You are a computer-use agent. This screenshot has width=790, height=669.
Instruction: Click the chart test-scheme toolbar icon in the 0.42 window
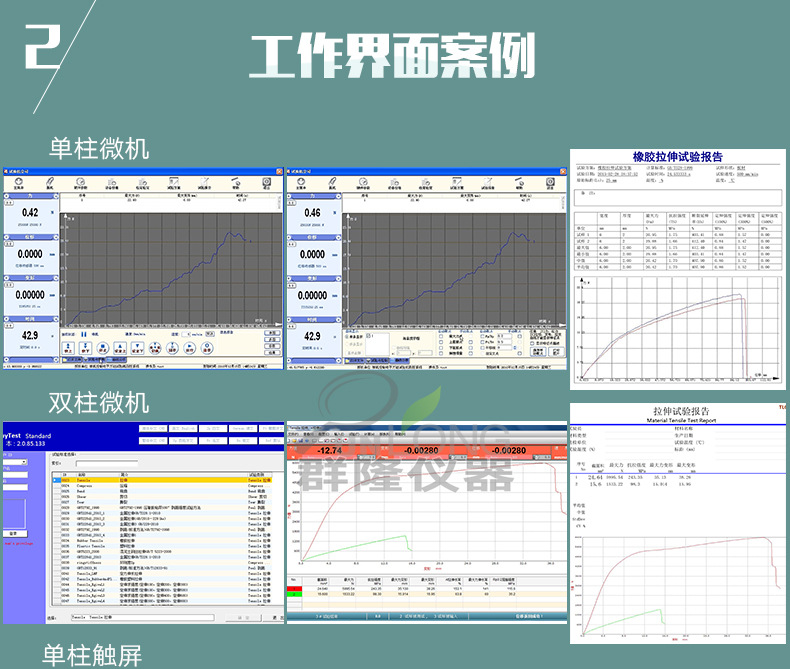174,181
